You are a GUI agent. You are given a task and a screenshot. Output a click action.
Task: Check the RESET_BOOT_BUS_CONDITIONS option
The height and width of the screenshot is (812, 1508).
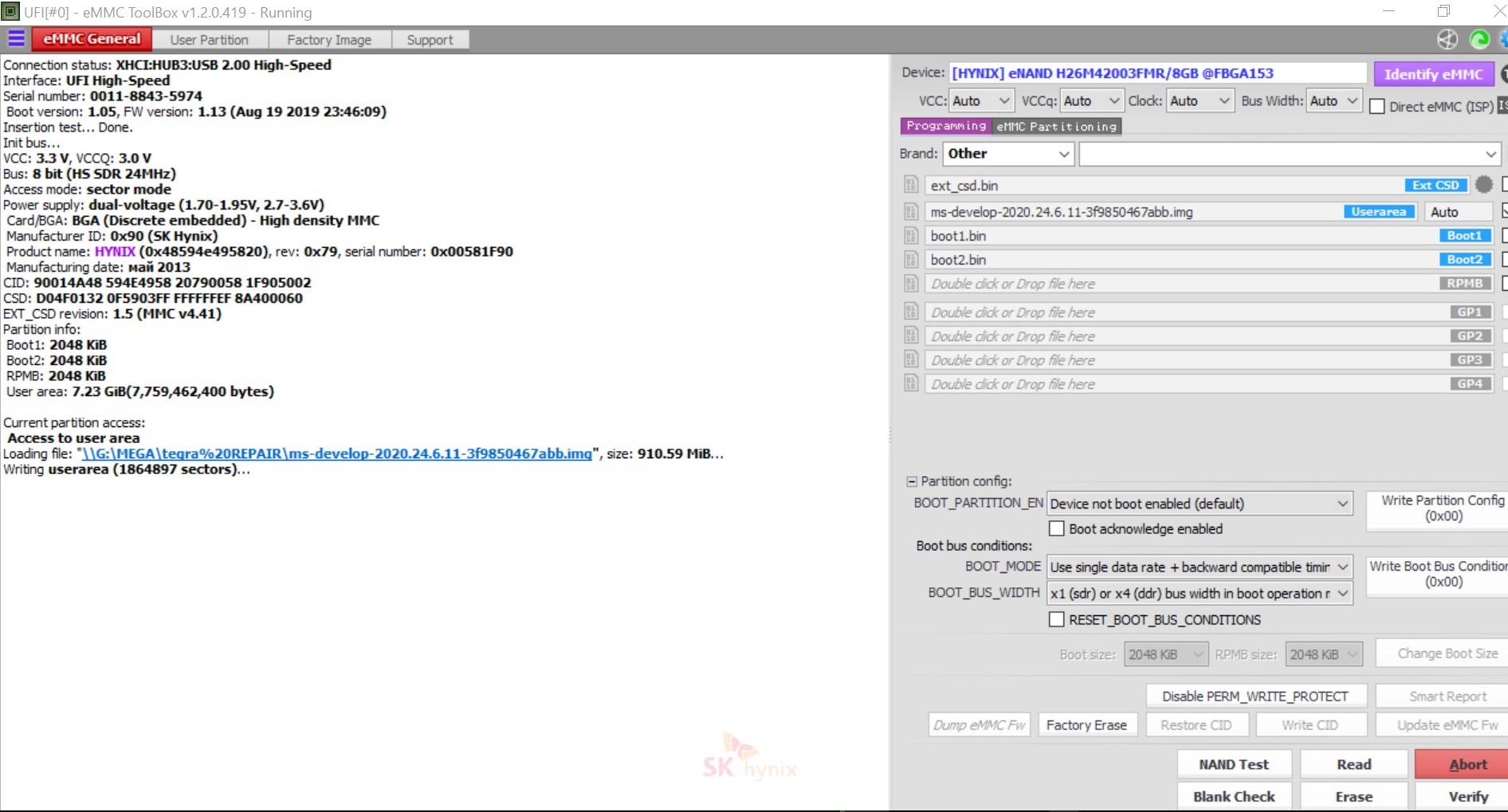tap(1057, 619)
